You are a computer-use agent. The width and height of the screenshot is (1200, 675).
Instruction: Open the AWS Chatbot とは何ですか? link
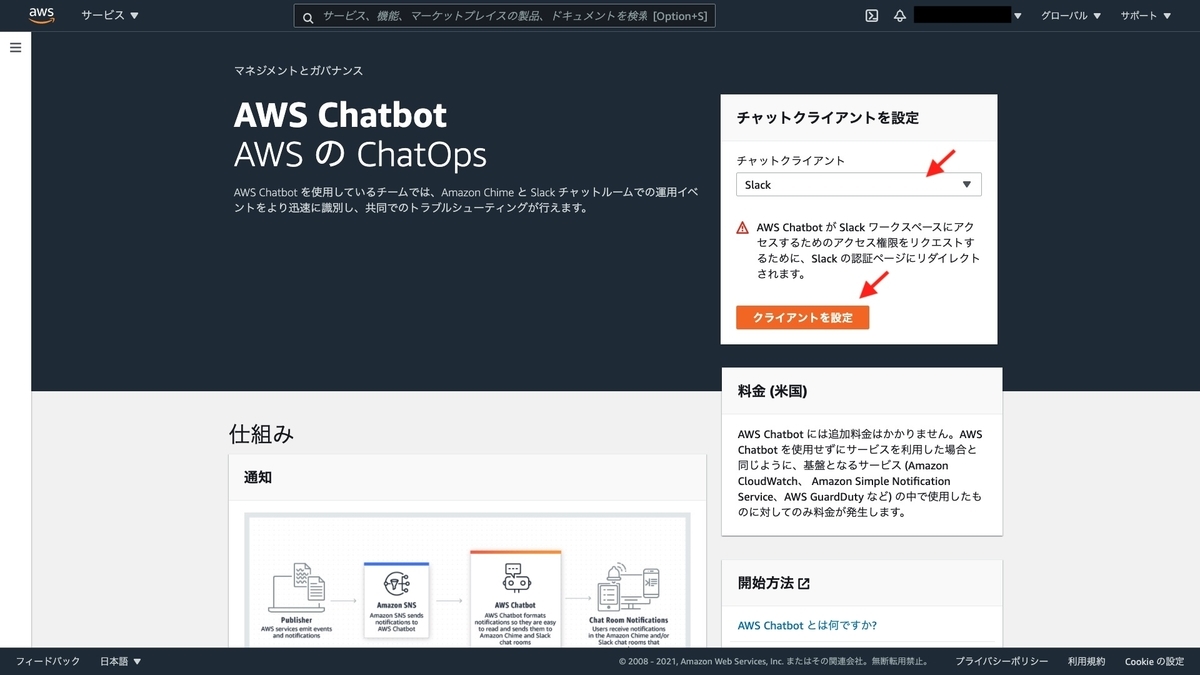pyautogui.click(x=807, y=625)
